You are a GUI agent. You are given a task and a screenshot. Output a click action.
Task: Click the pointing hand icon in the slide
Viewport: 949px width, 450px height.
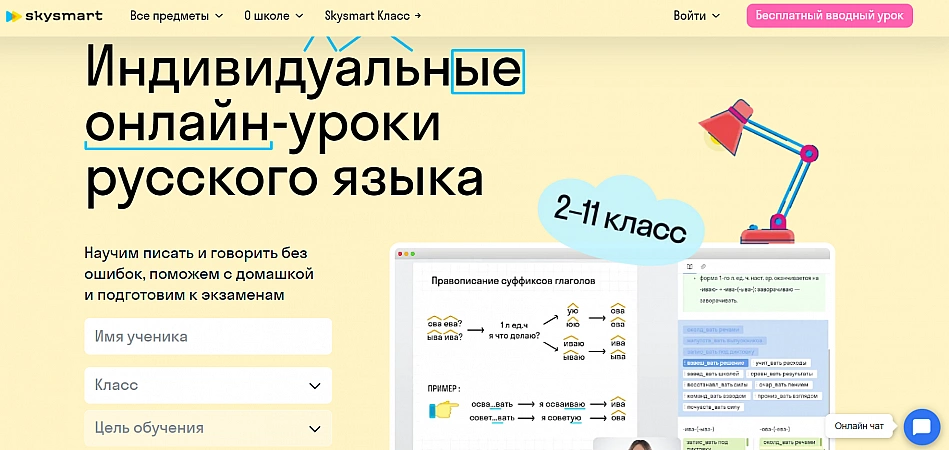443,409
